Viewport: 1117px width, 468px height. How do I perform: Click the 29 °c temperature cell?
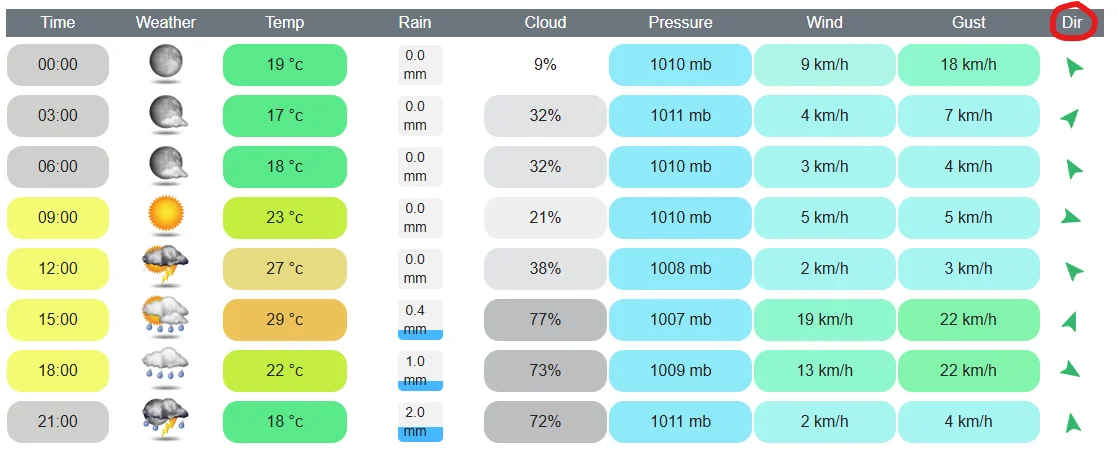285,320
